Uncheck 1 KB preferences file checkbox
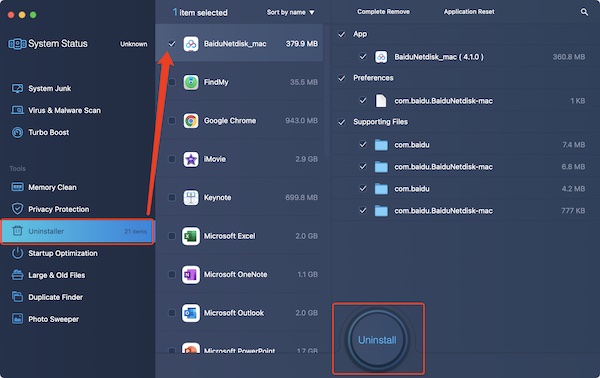The width and height of the screenshot is (600, 378). click(362, 101)
